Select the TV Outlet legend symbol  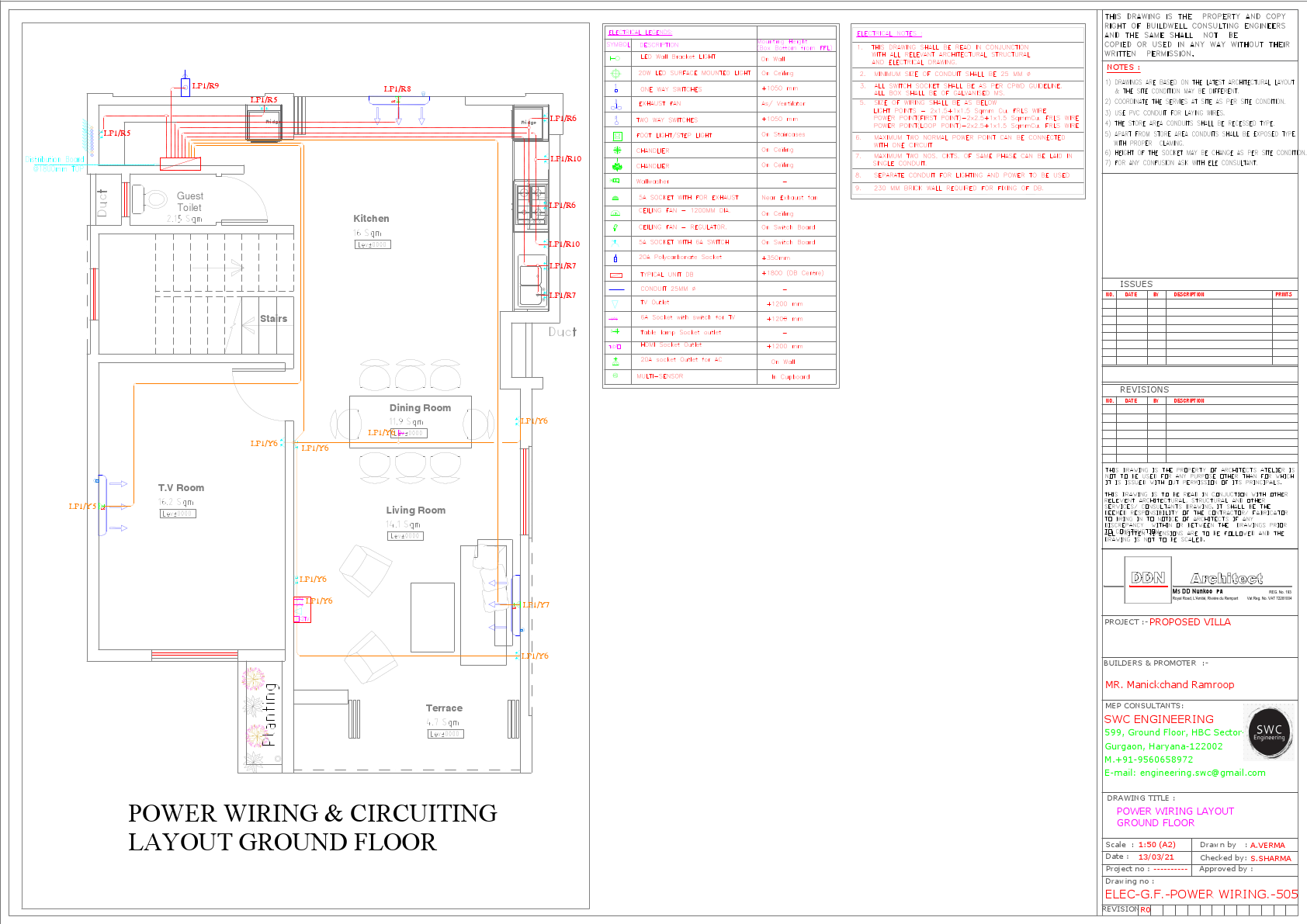coord(615,303)
